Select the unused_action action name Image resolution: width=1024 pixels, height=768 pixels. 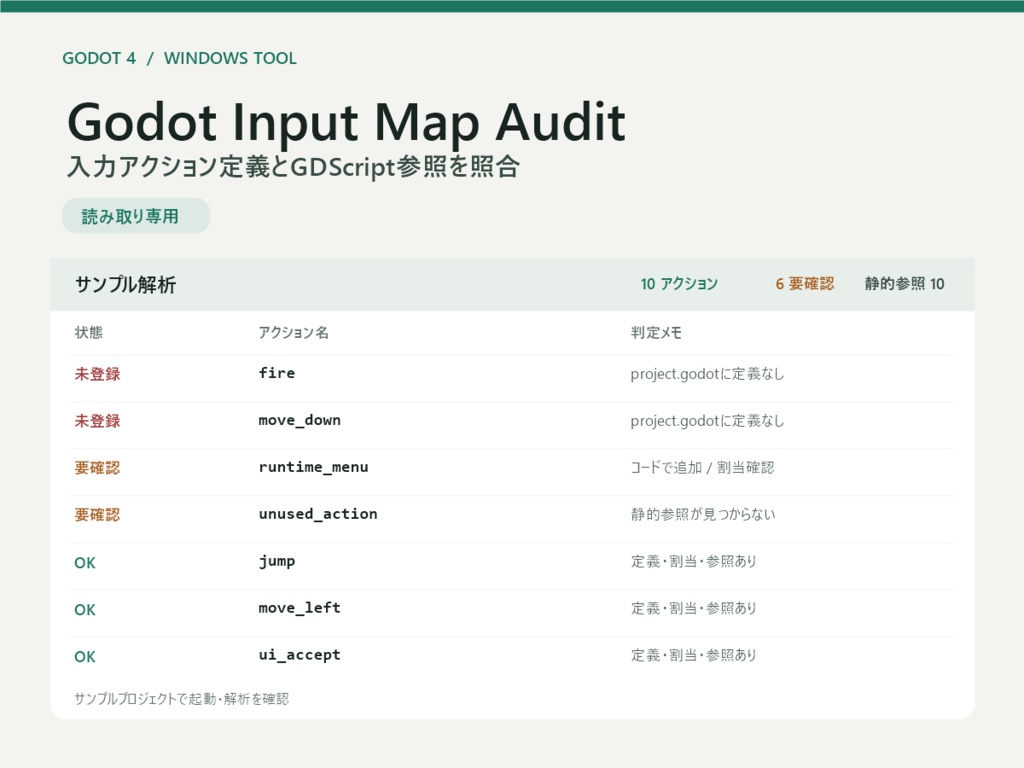318,514
